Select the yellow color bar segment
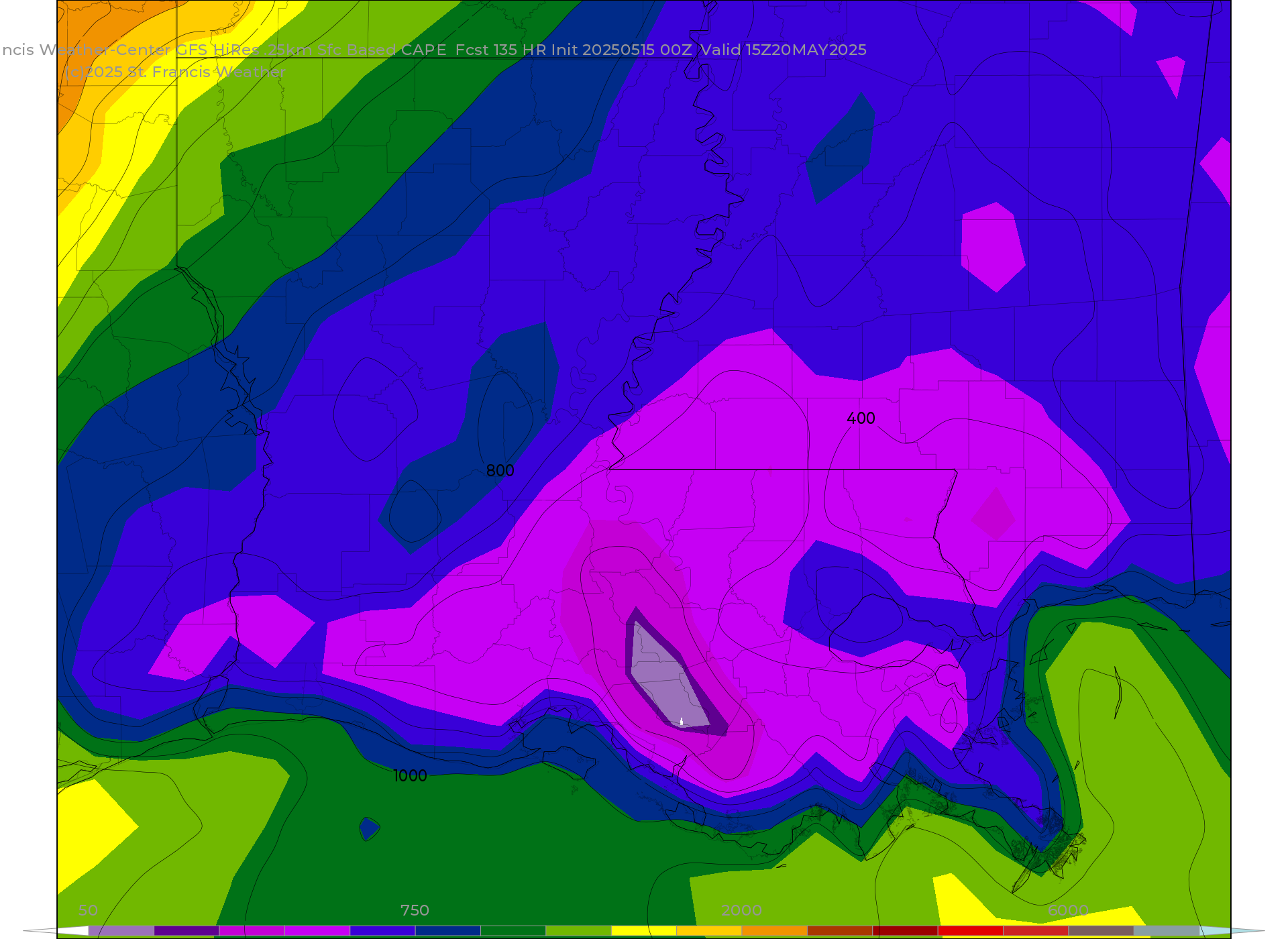1288x939 pixels. [x=644, y=931]
